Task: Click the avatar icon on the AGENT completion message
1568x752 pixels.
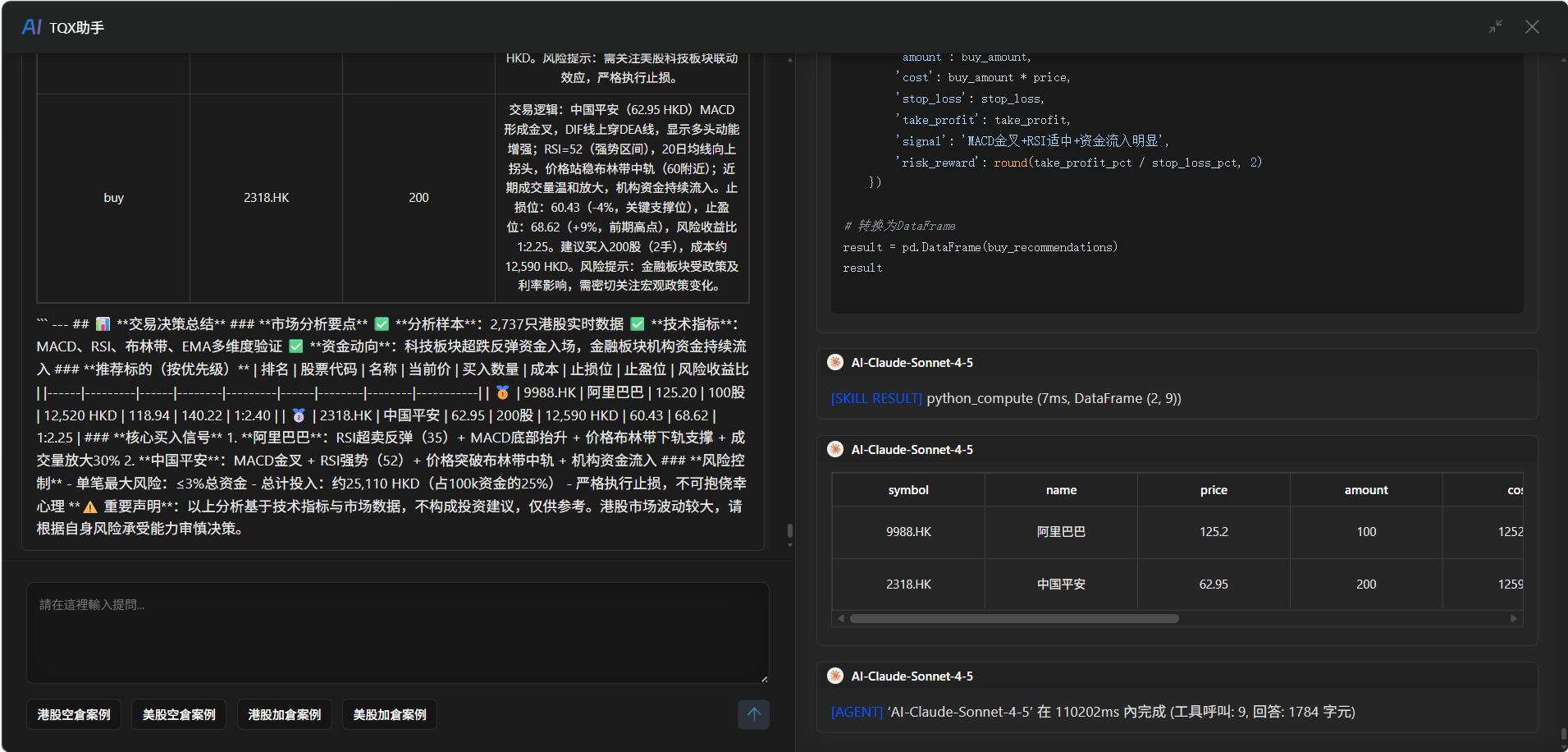Action: (x=835, y=676)
